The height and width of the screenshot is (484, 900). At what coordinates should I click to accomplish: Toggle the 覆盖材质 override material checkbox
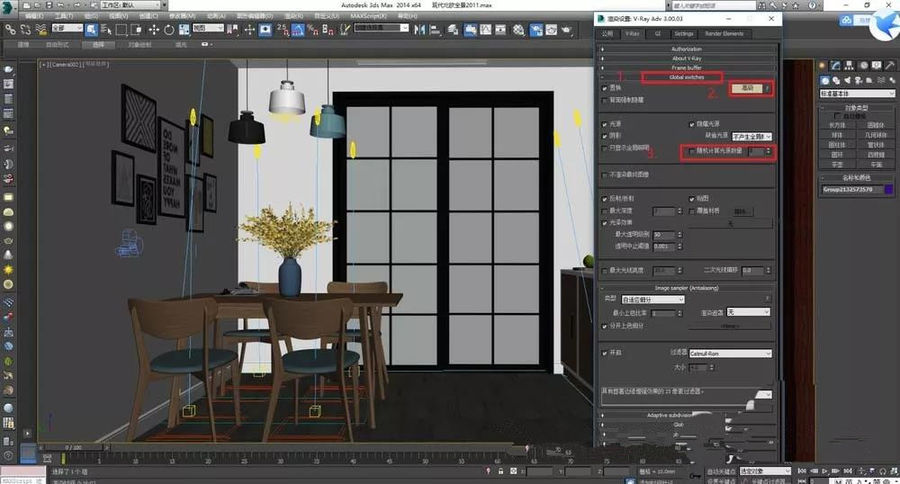692,211
